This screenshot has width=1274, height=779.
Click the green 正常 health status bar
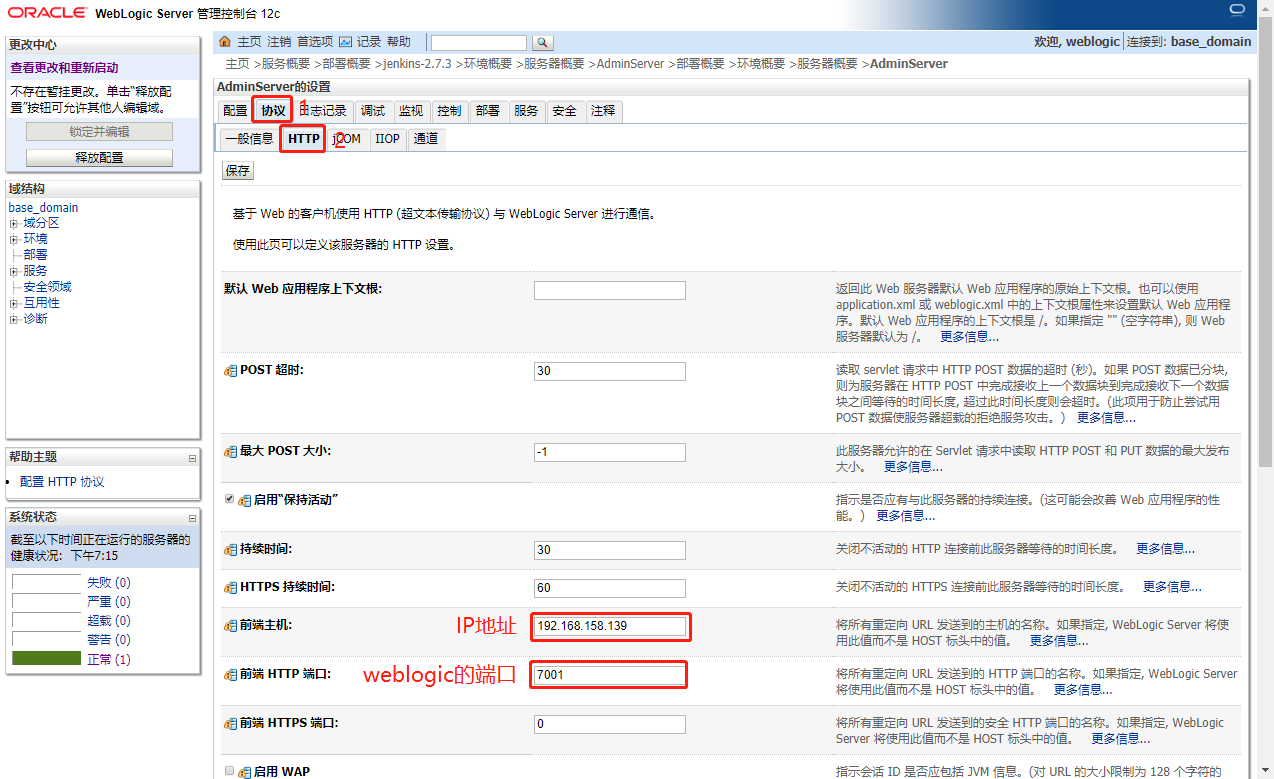pos(46,659)
